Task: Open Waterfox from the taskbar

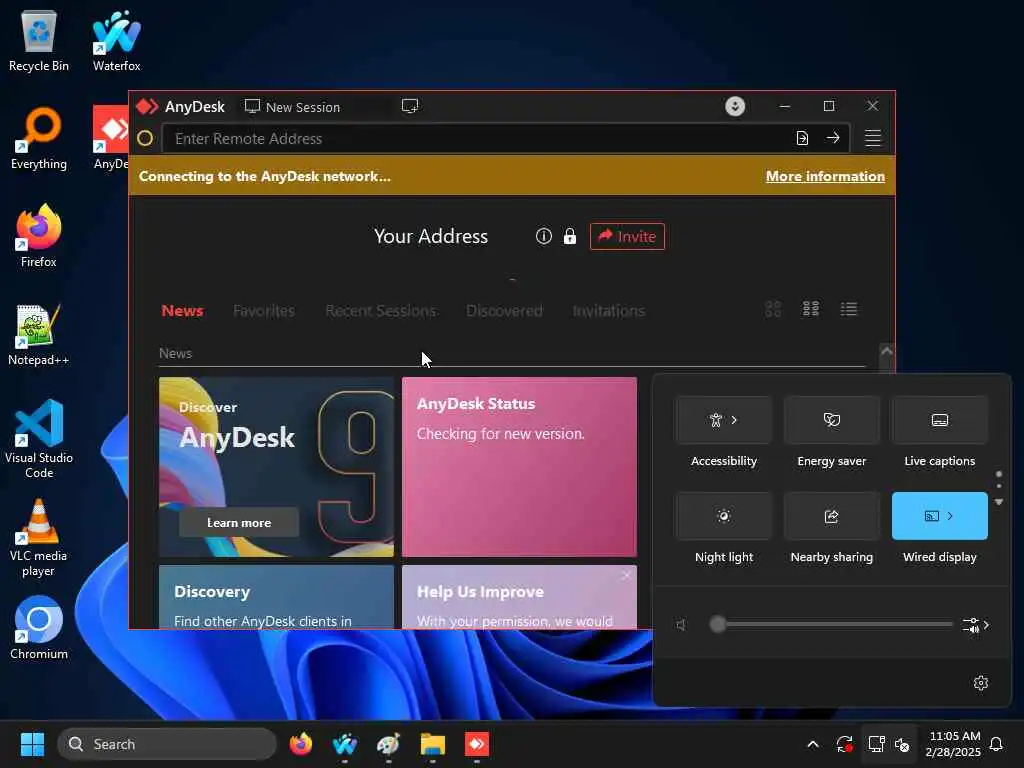Action: 344,744
